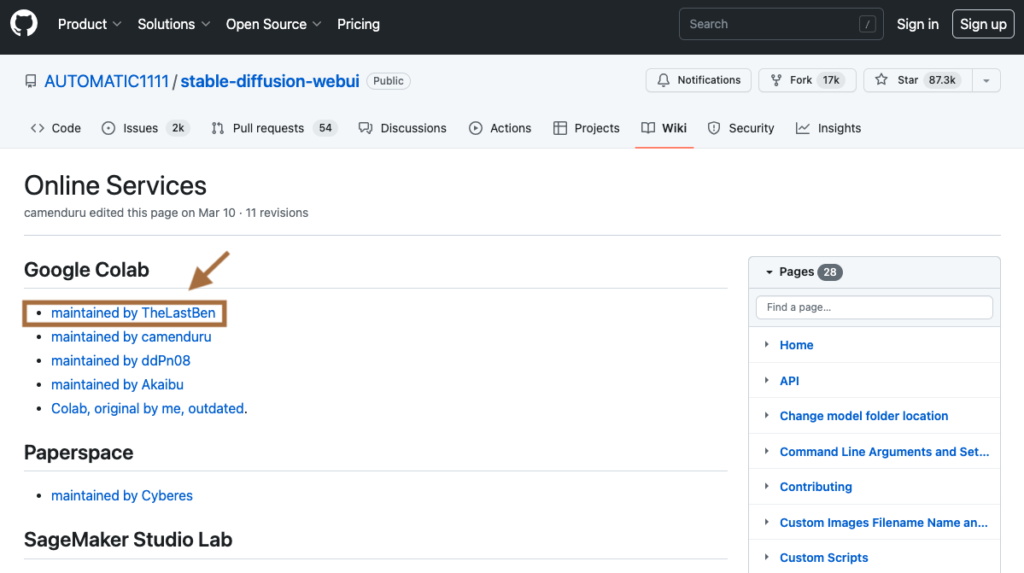
Task: Open the original outdated Colab link
Action: pyautogui.click(x=148, y=408)
